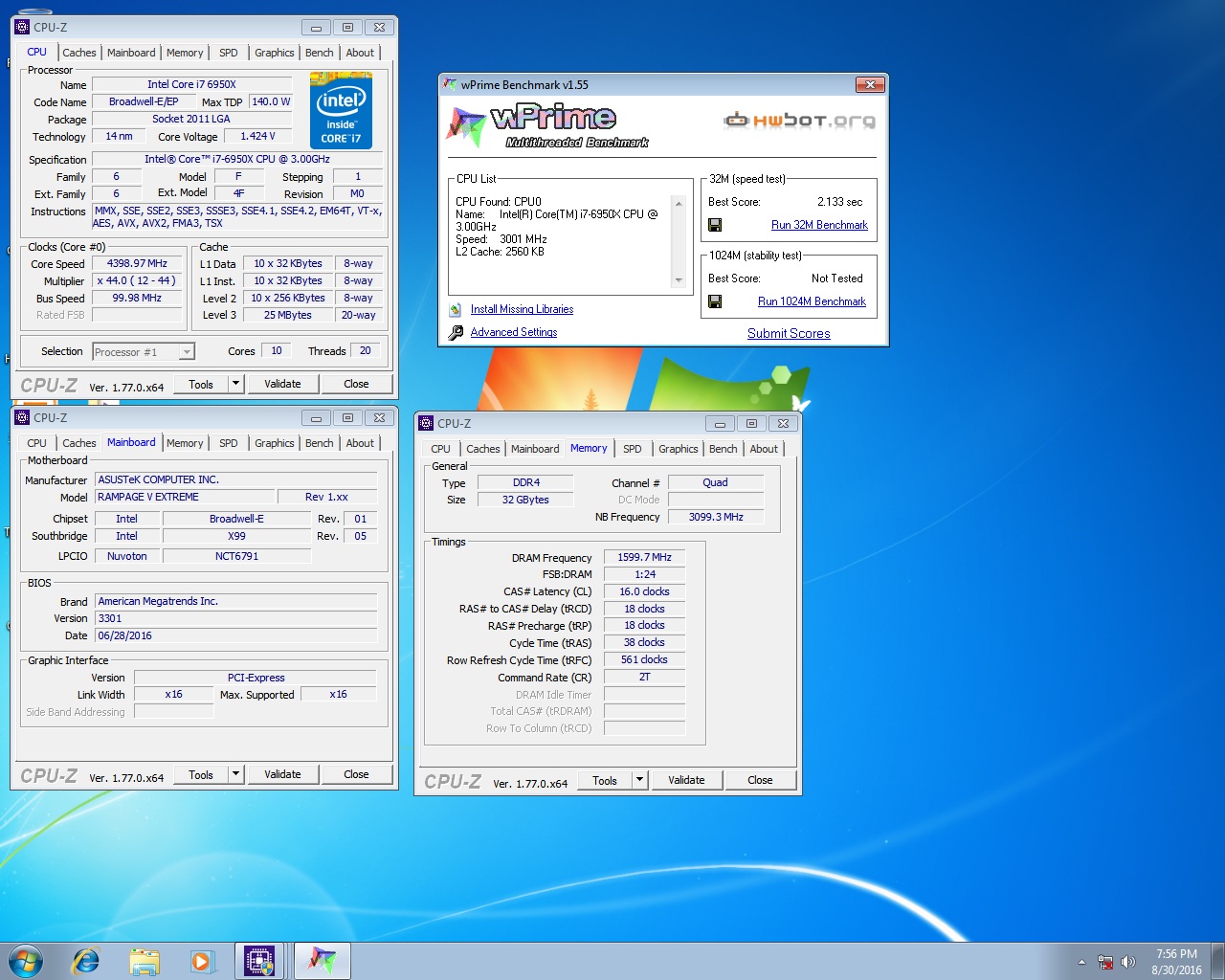Click Validate in the CPU tab window
The image size is (1225, 980).
tap(282, 384)
